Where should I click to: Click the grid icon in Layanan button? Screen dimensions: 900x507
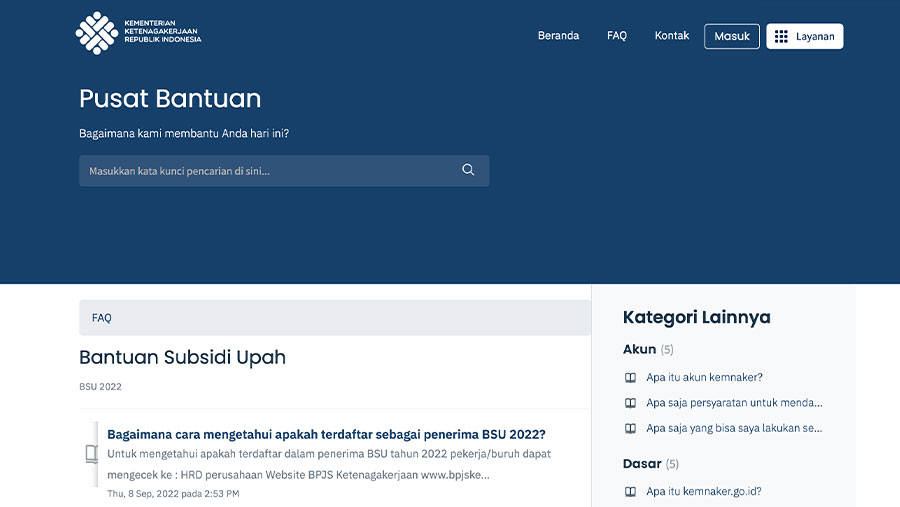tap(781, 36)
